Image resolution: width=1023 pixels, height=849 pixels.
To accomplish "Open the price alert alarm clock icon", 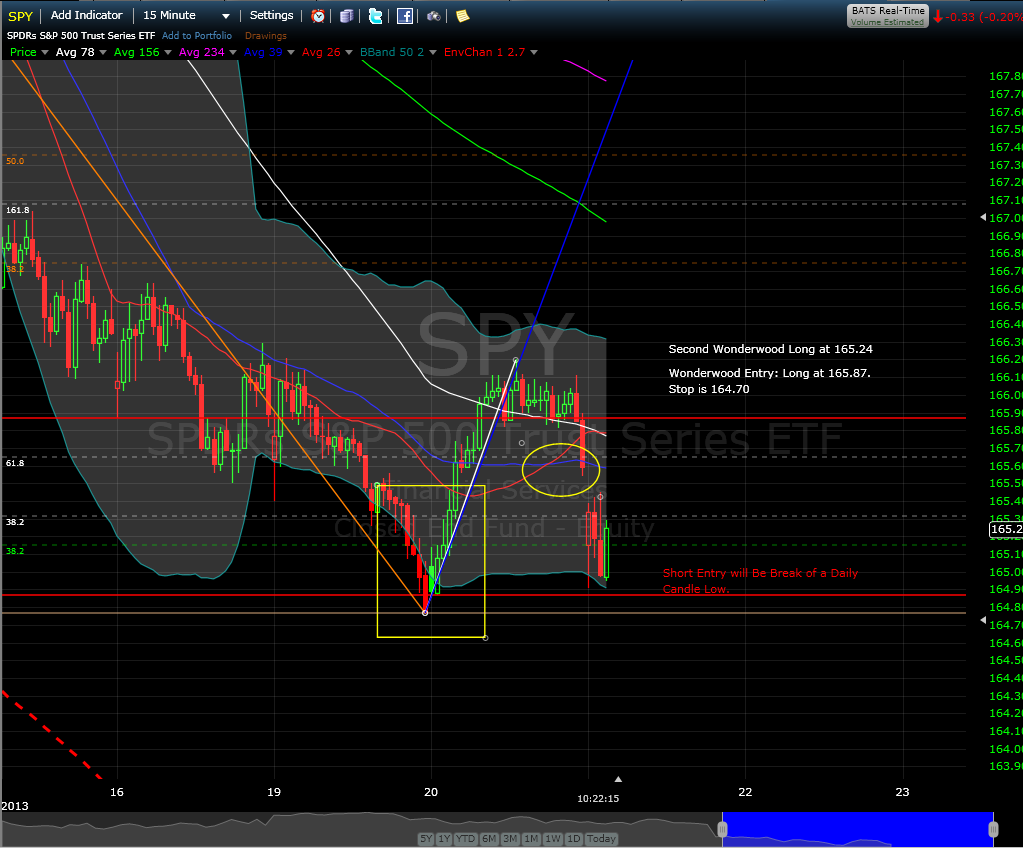I will (x=318, y=16).
